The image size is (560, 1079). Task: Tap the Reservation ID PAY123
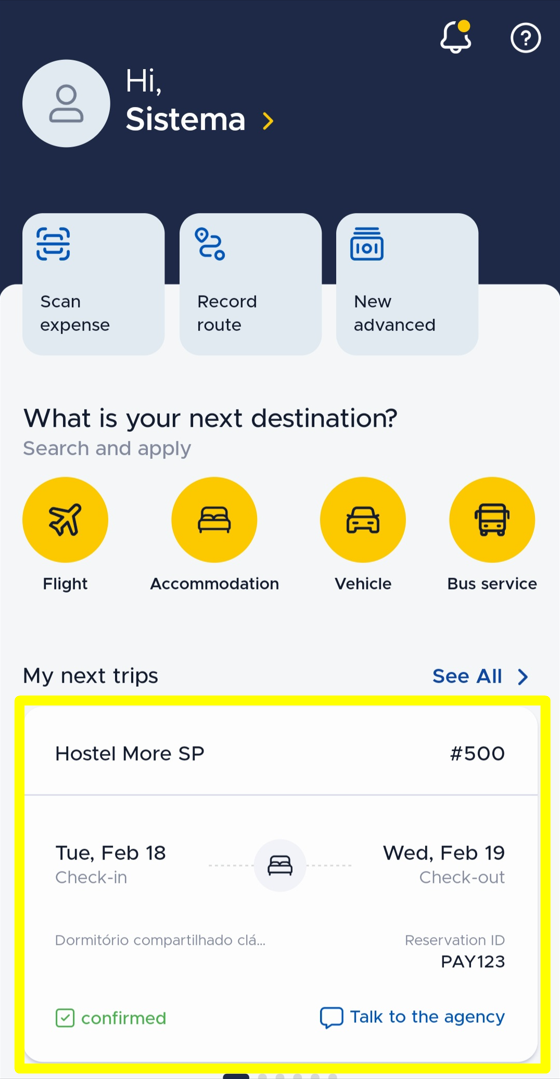tap(473, 961)
